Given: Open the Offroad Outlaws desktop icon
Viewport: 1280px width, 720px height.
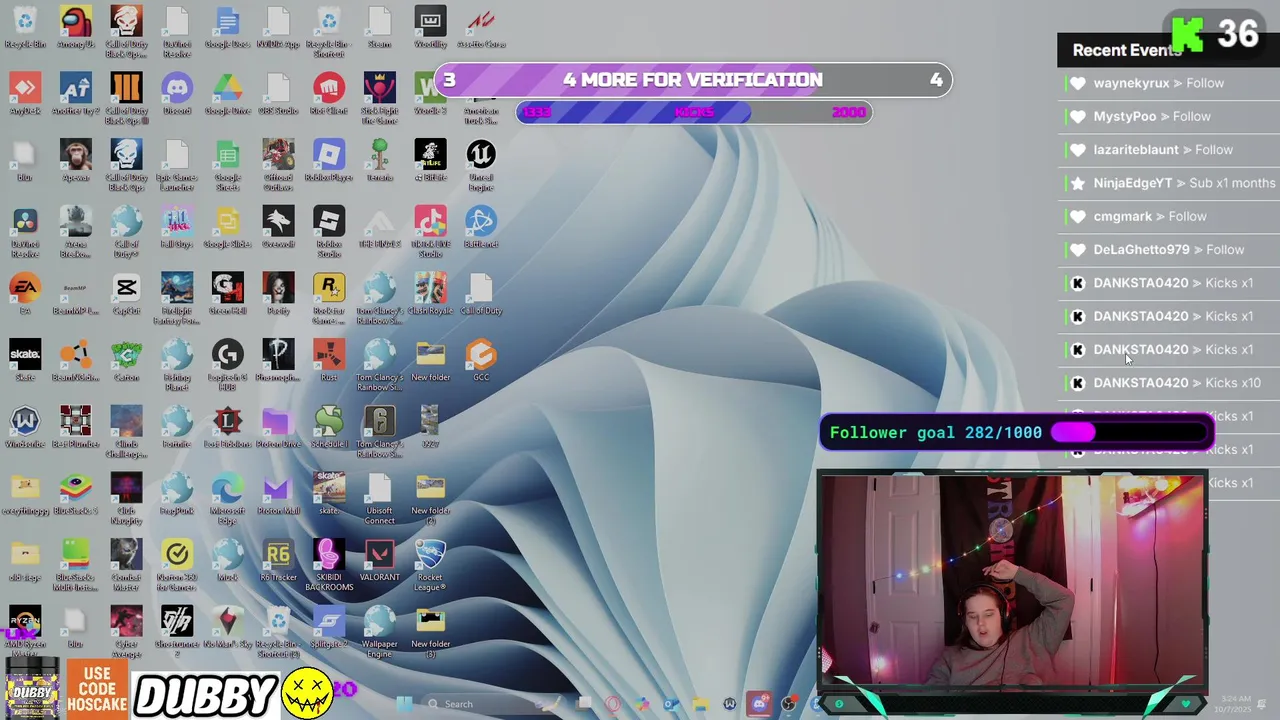Looking at the screenshot, I should click(x=278, y=165).
